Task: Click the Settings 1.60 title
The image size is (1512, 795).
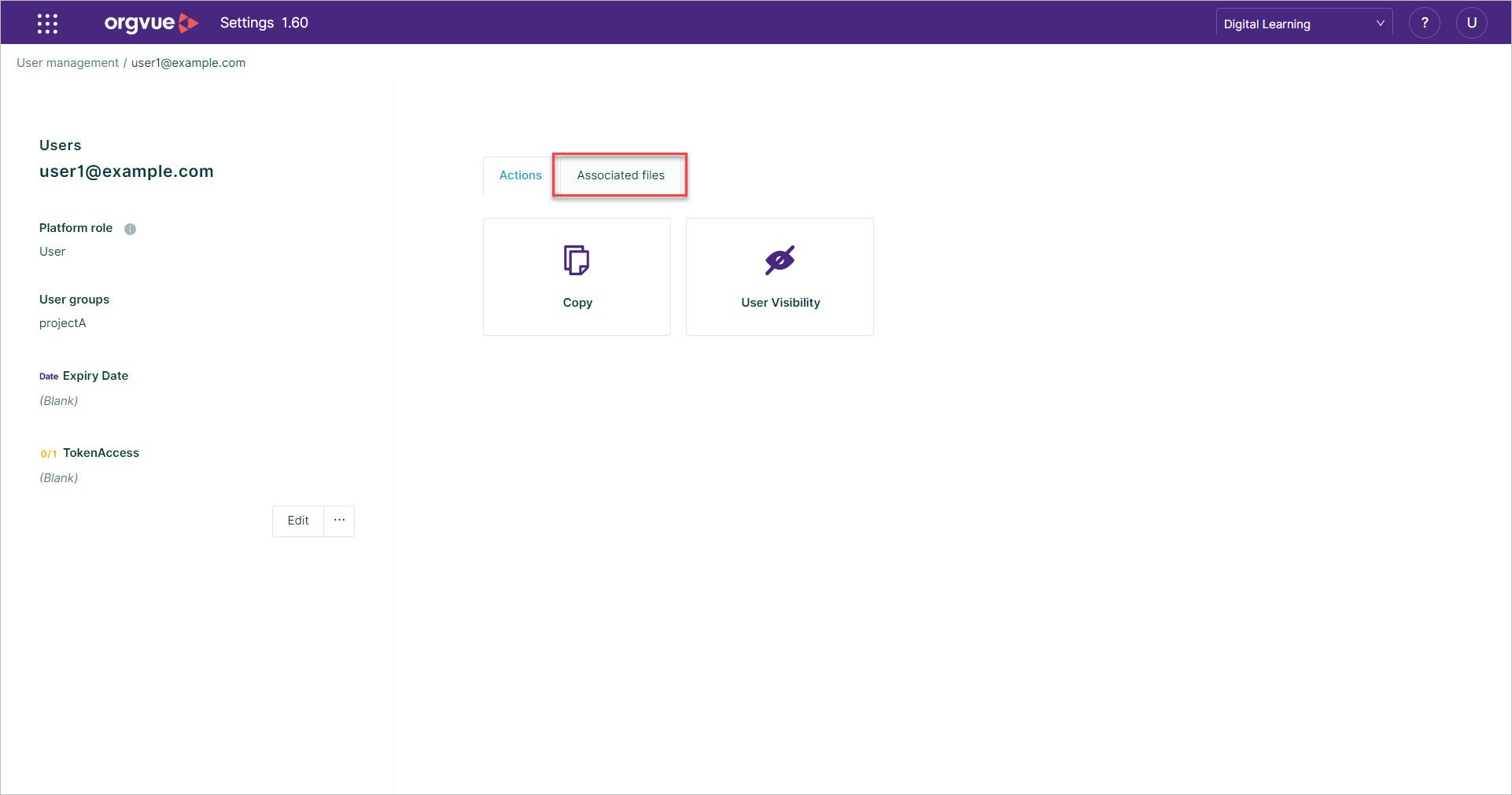Action: point(264,23)
